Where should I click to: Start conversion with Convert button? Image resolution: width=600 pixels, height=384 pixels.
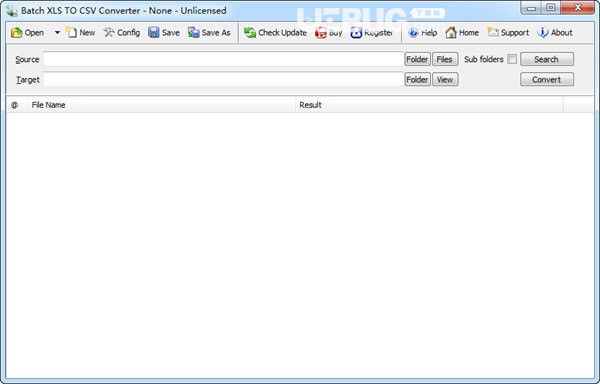547,80
